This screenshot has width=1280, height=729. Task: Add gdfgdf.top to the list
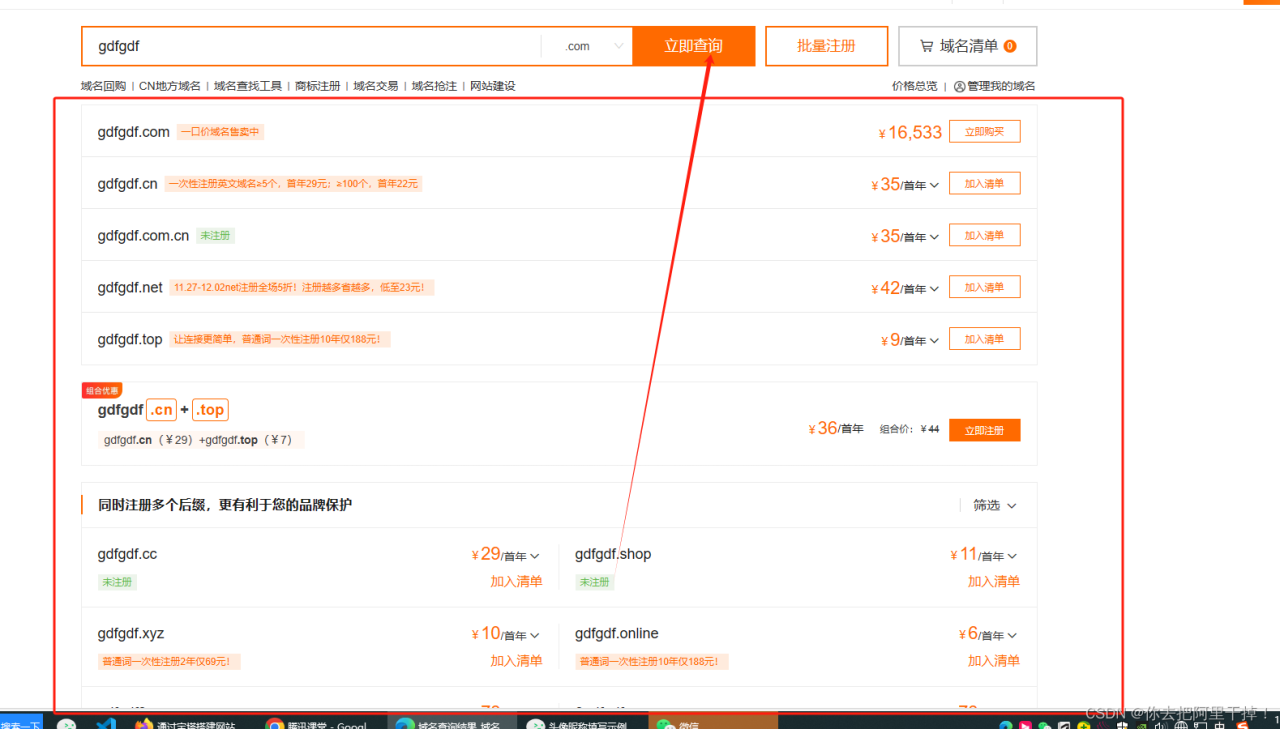pyautogui.click(x=985, y=340)
